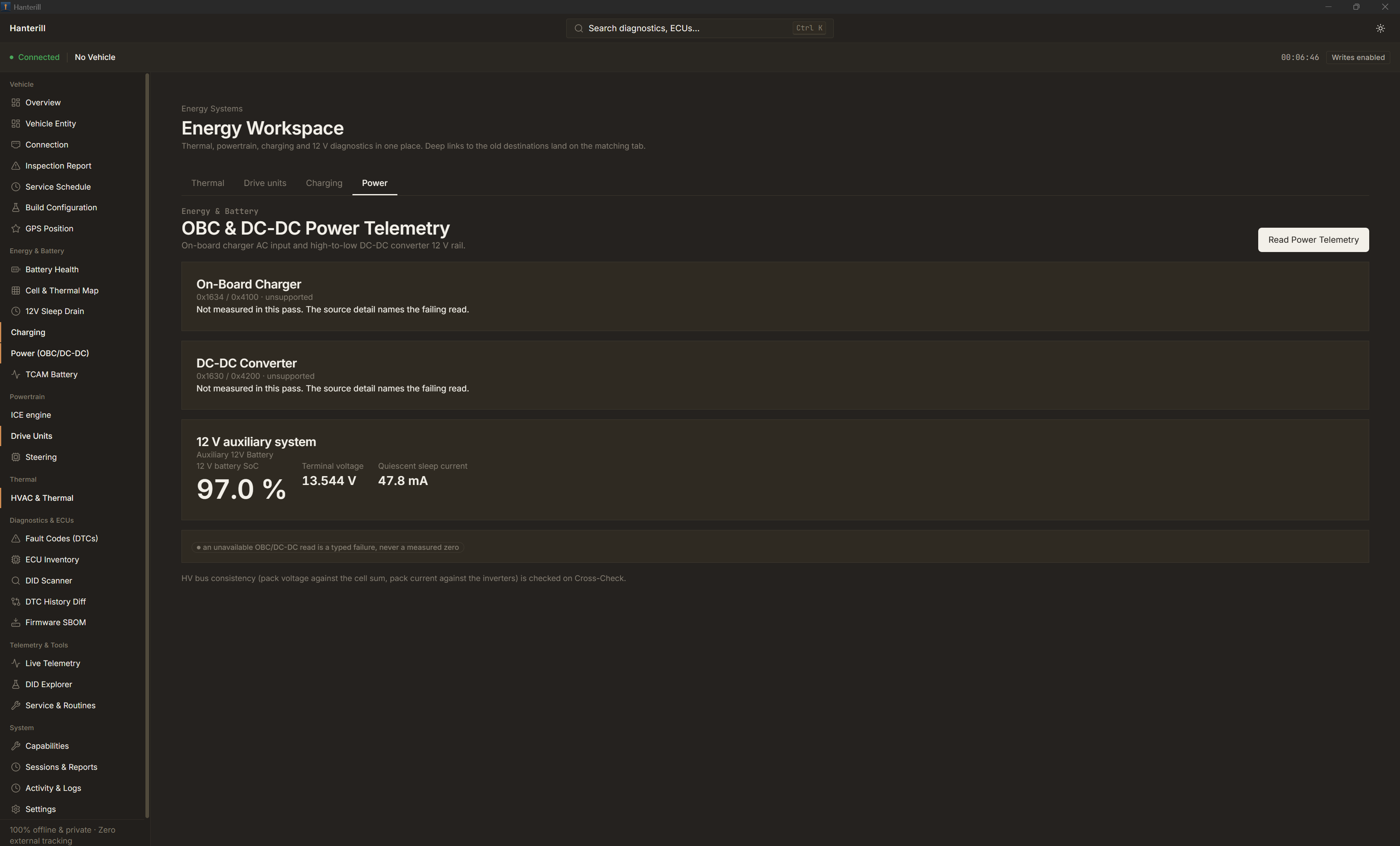Screen dimensions: 1400x846
Task: Click the Fault Codes triangle icon
Action: click(x=15, y=538)
